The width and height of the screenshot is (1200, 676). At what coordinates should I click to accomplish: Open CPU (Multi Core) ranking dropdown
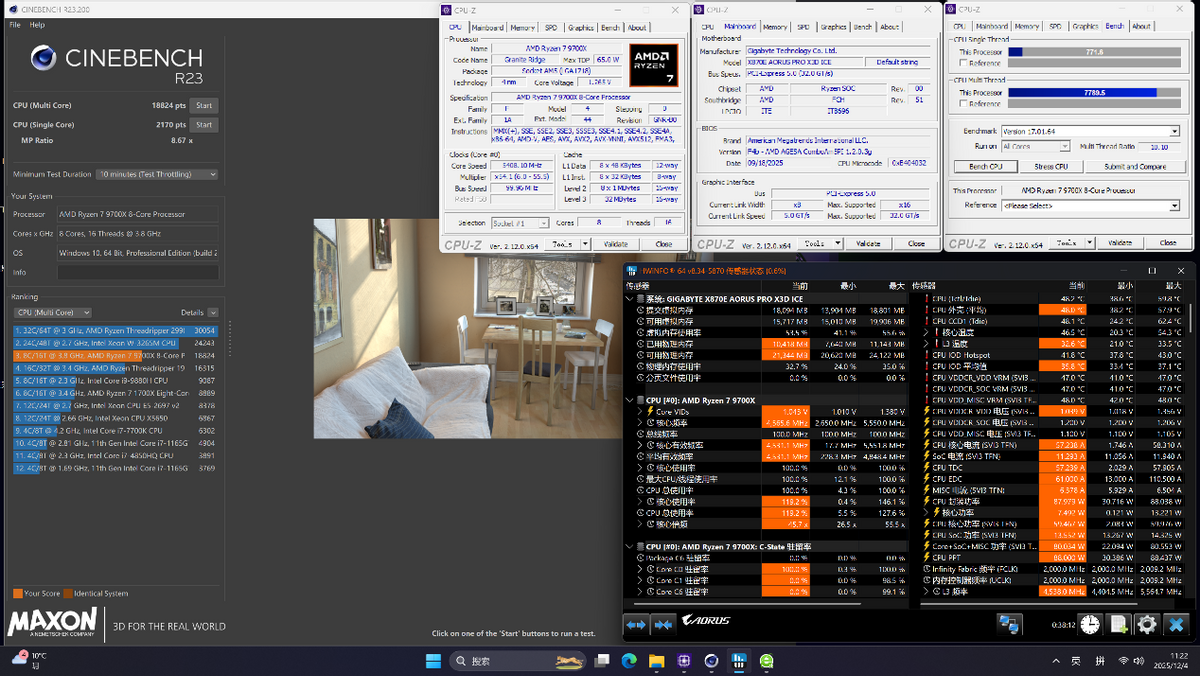coord(52,312)
